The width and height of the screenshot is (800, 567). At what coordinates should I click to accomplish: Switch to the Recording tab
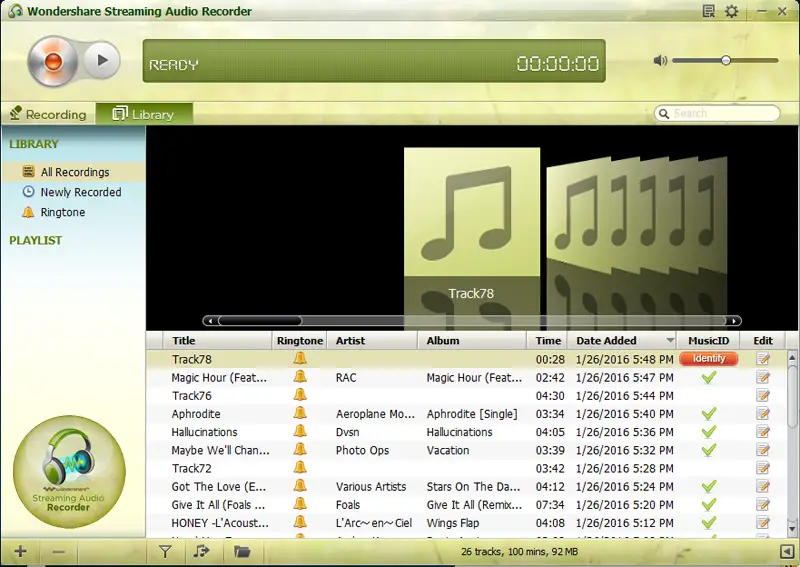pos(48,114)
